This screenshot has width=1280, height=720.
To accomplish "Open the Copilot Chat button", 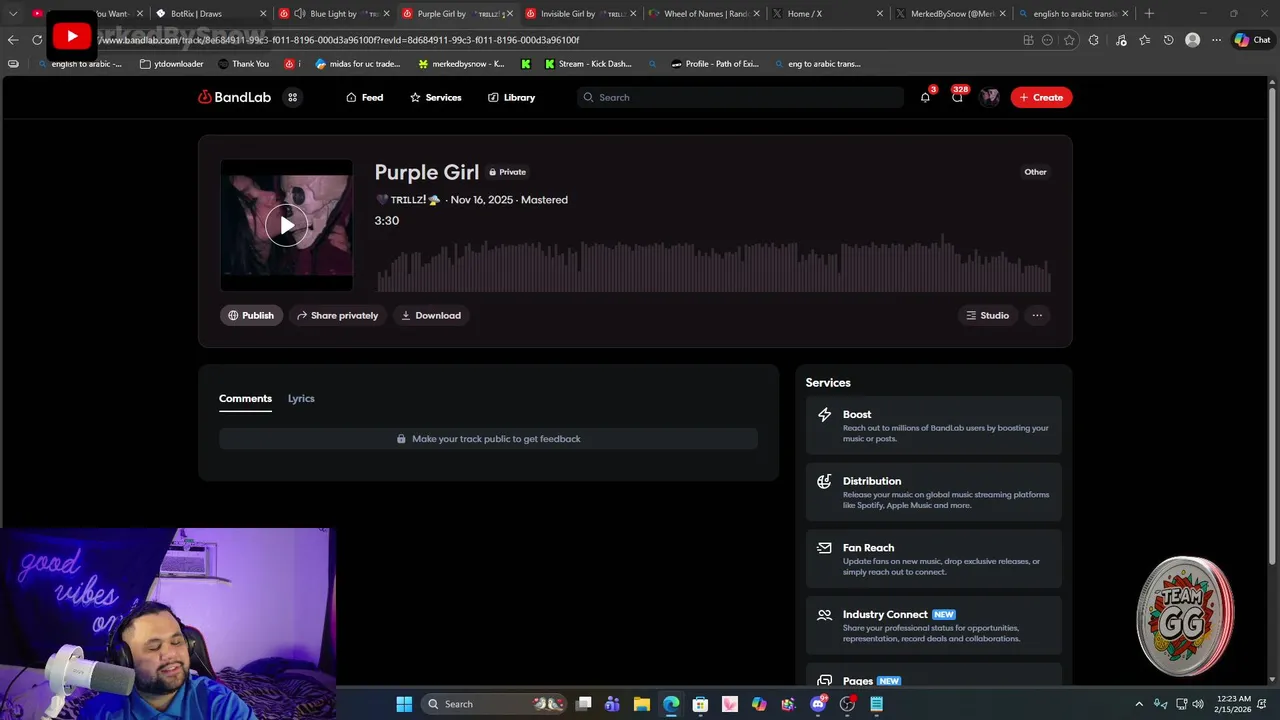I will tap(1252, 40).
